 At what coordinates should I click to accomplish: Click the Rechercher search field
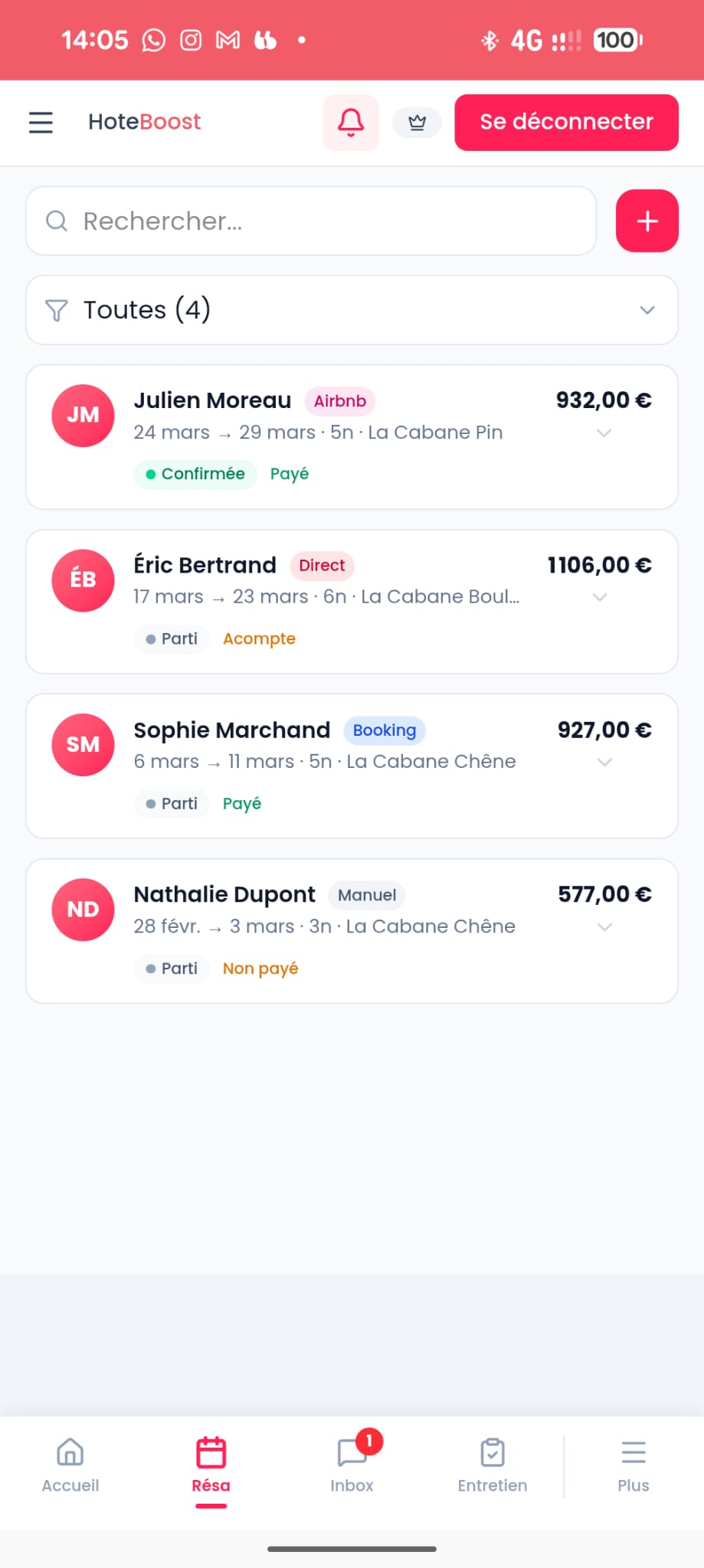(x=311, y=221)
